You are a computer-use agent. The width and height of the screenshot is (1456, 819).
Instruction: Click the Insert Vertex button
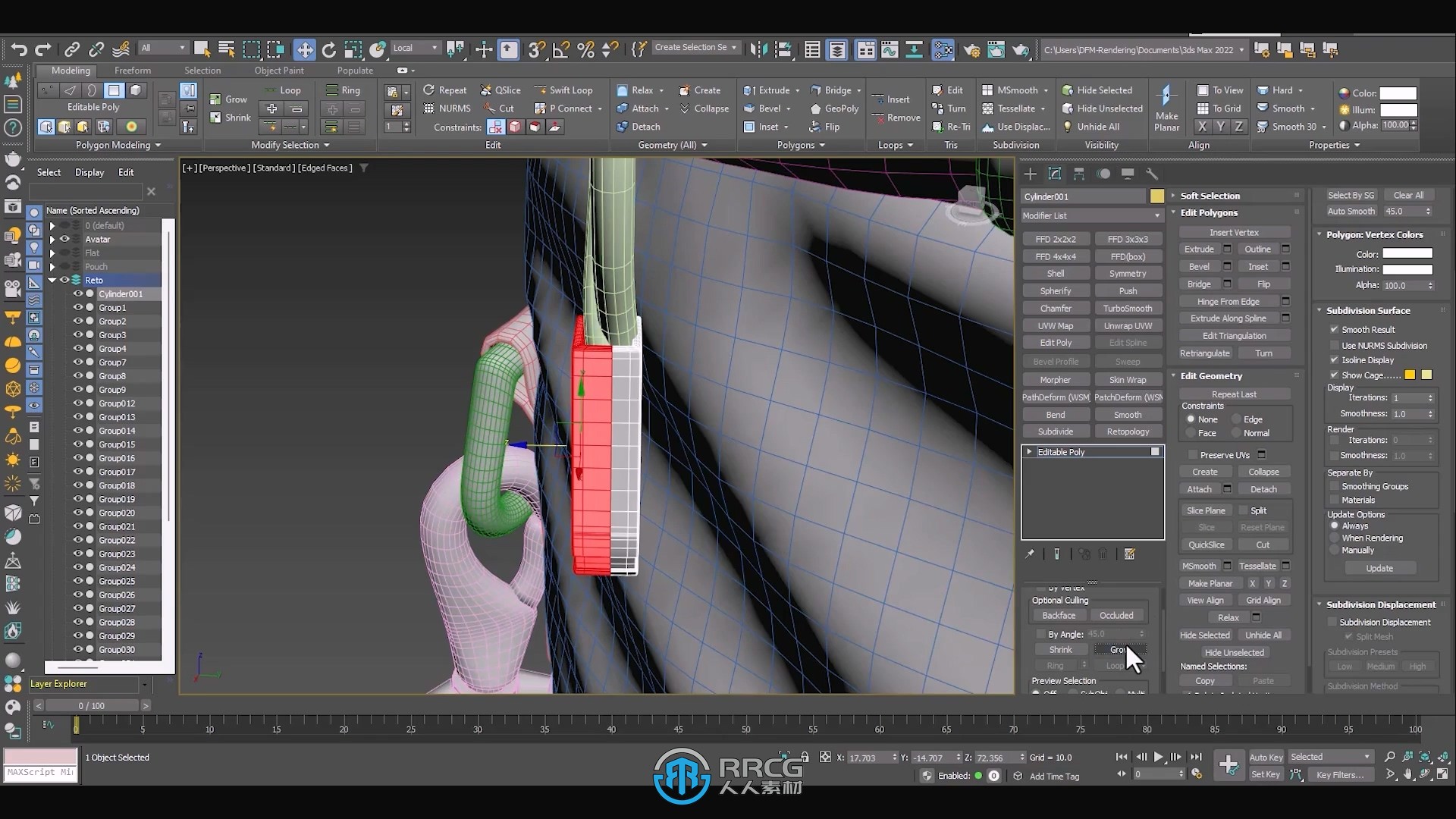pyautogui.click(x=1234, y=233)
